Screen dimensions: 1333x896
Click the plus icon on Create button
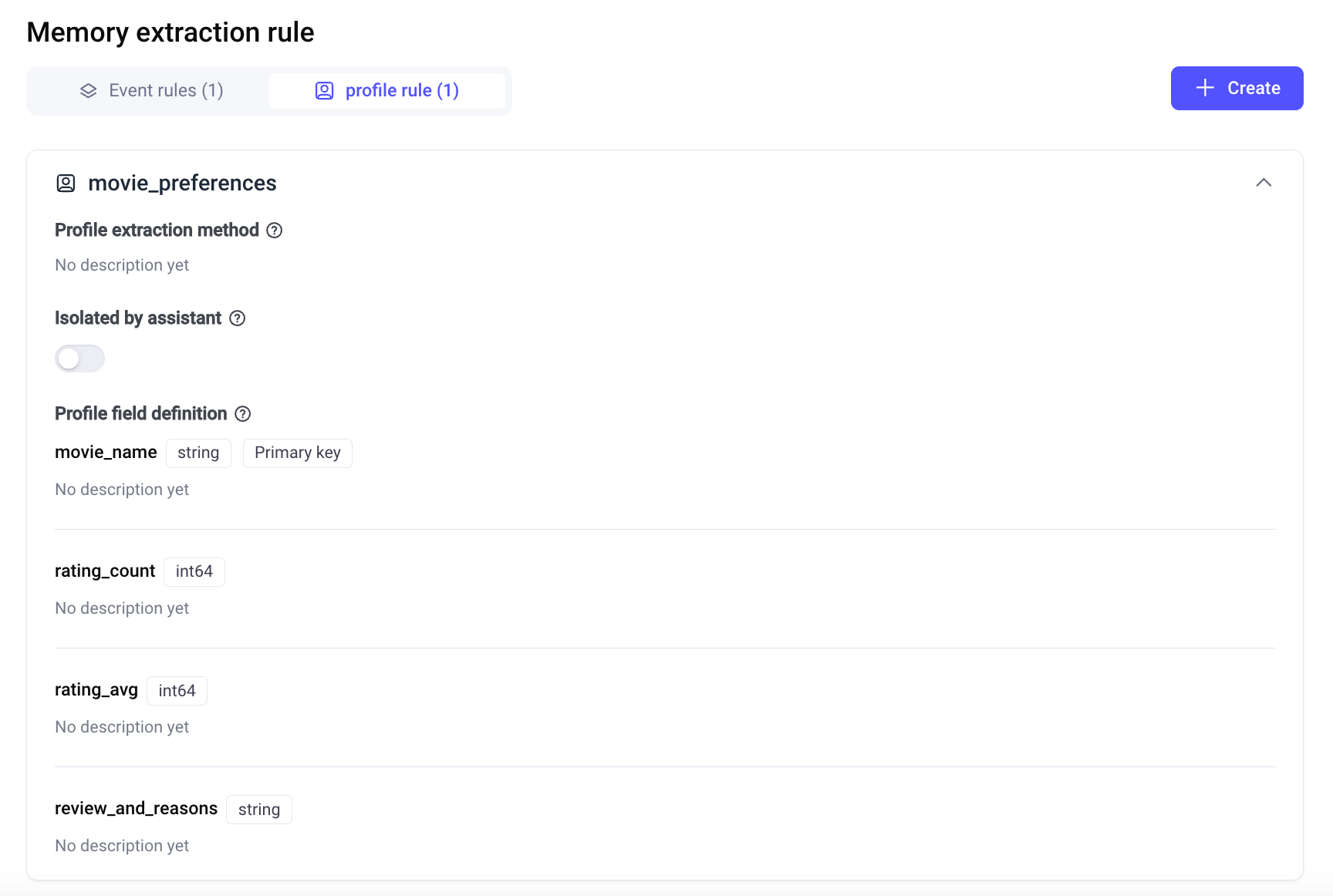click(x=1205, y=89)
